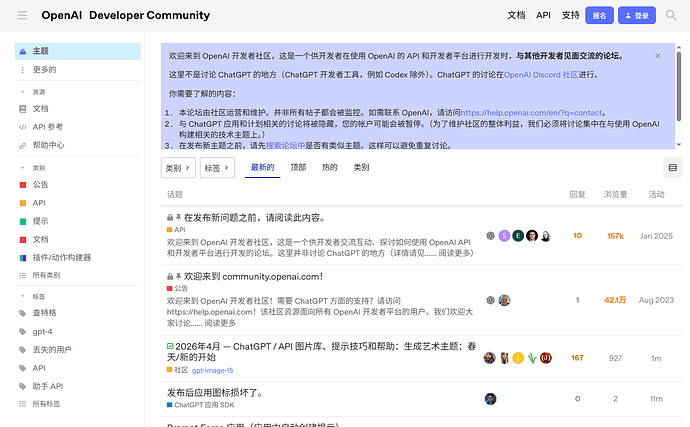Open topic 欢迎来到 community.openai.com!
Screen dimensions: 690x427
253,276
